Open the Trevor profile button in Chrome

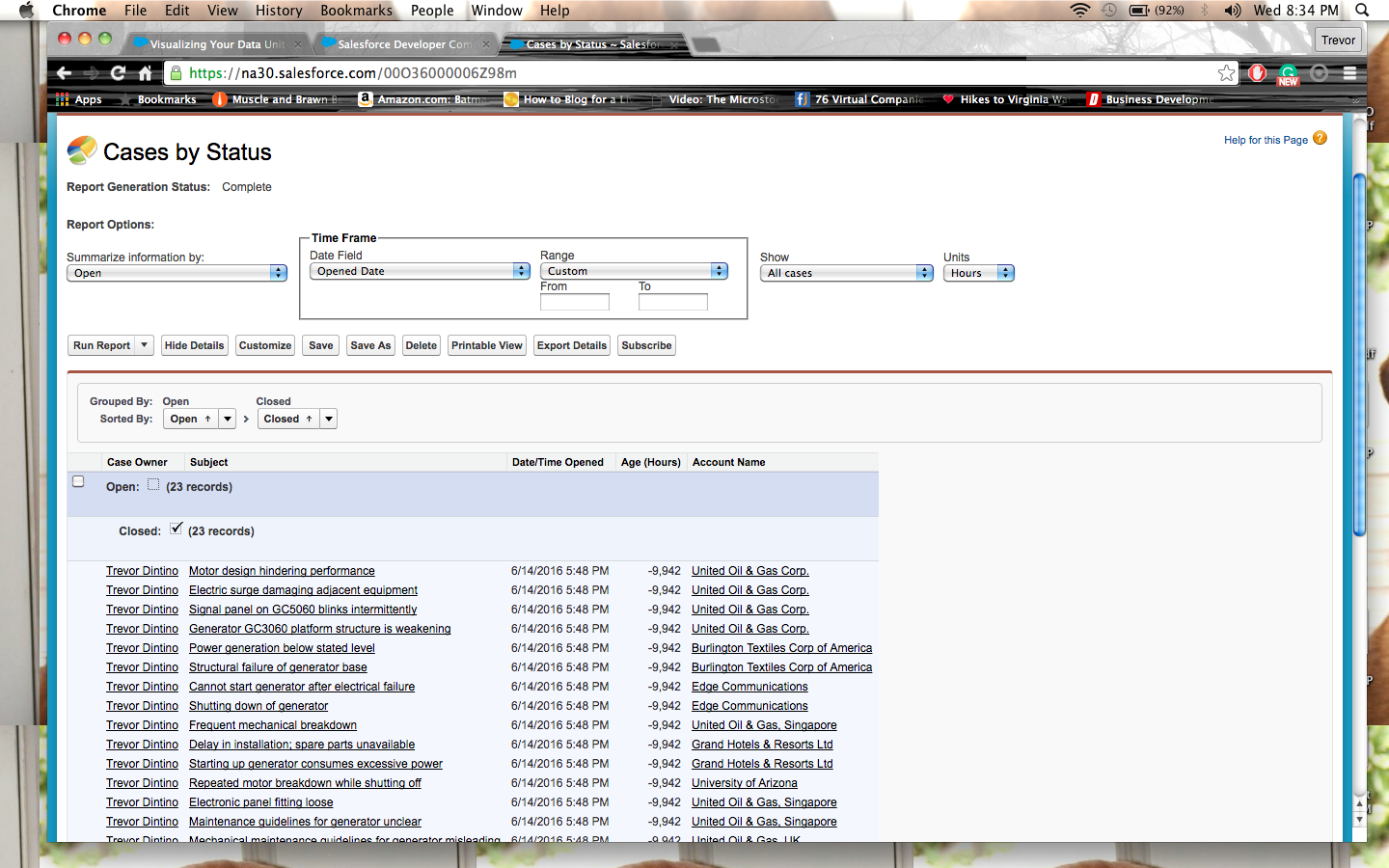1338,40
